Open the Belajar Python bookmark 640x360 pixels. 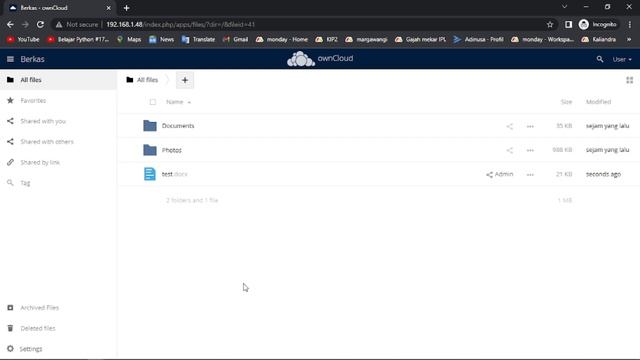pos(78,39)
